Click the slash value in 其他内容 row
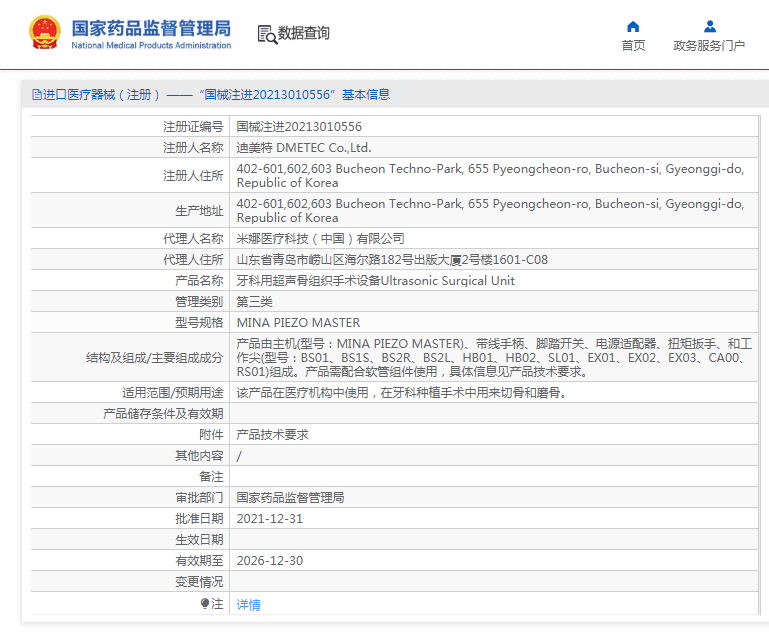769x633 pixels. point(239,456)
